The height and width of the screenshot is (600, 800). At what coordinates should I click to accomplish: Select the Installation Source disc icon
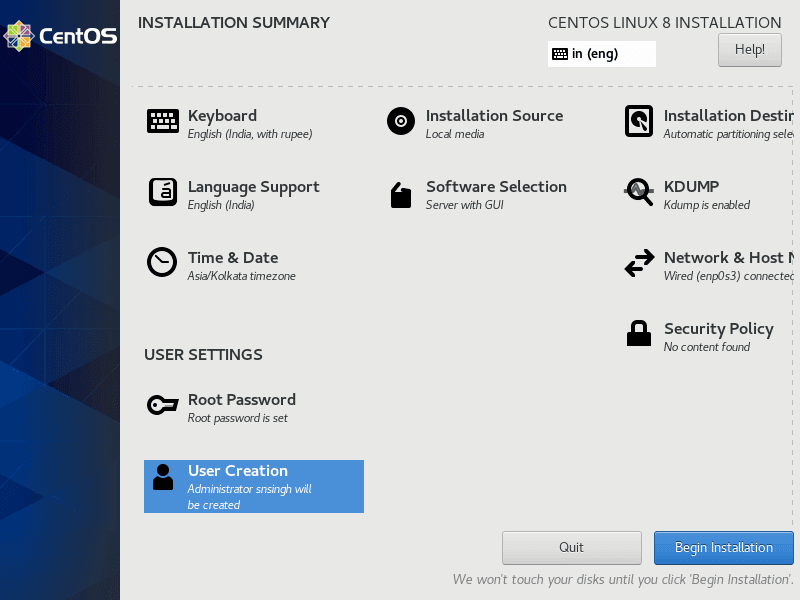click(x=400, y=121)
